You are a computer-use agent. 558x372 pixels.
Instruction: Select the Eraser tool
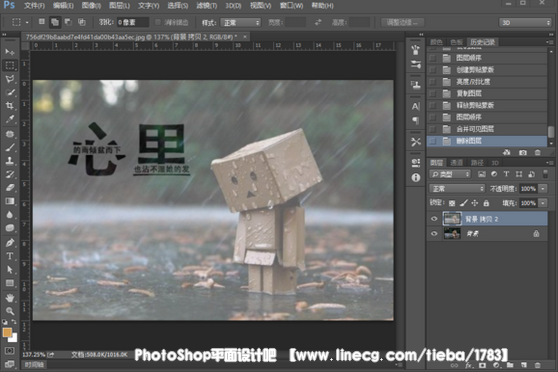click(10, 188)
